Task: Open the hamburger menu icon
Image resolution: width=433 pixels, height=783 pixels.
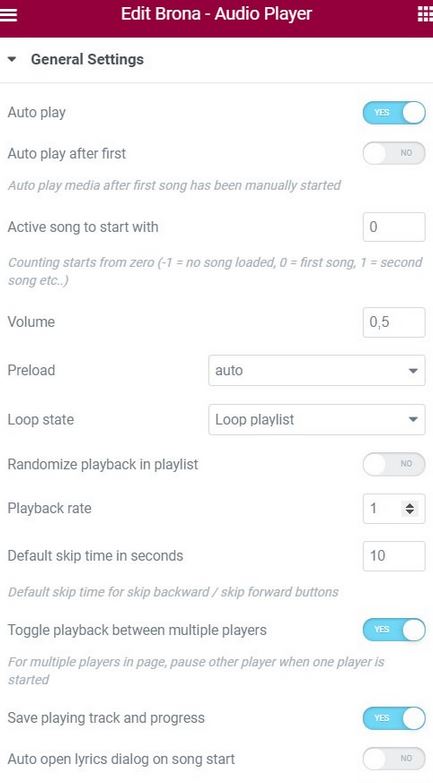Action: tap(8, 15)
